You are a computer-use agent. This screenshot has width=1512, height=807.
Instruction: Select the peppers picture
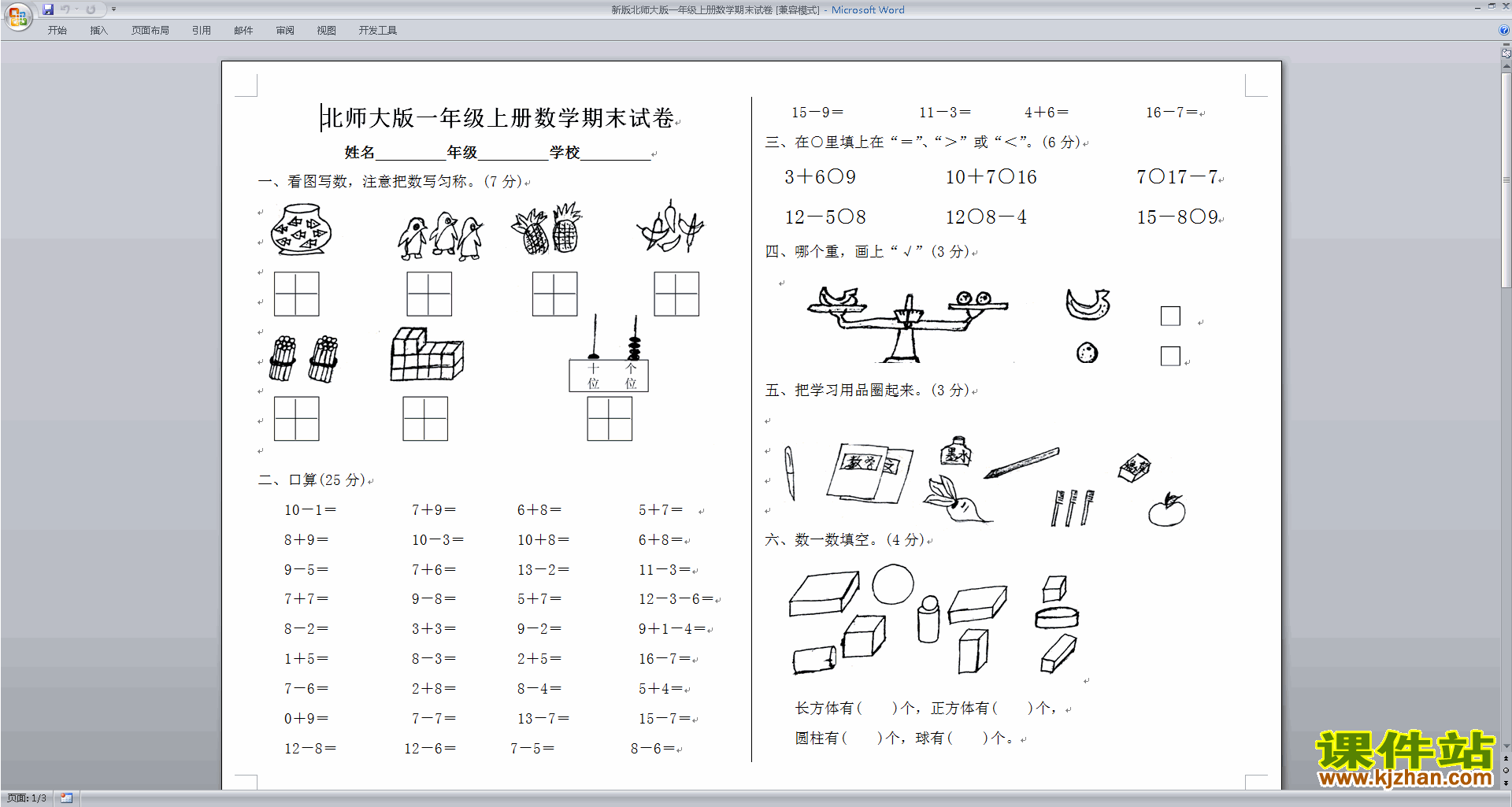pyautogui.click(x=670, y=226)
